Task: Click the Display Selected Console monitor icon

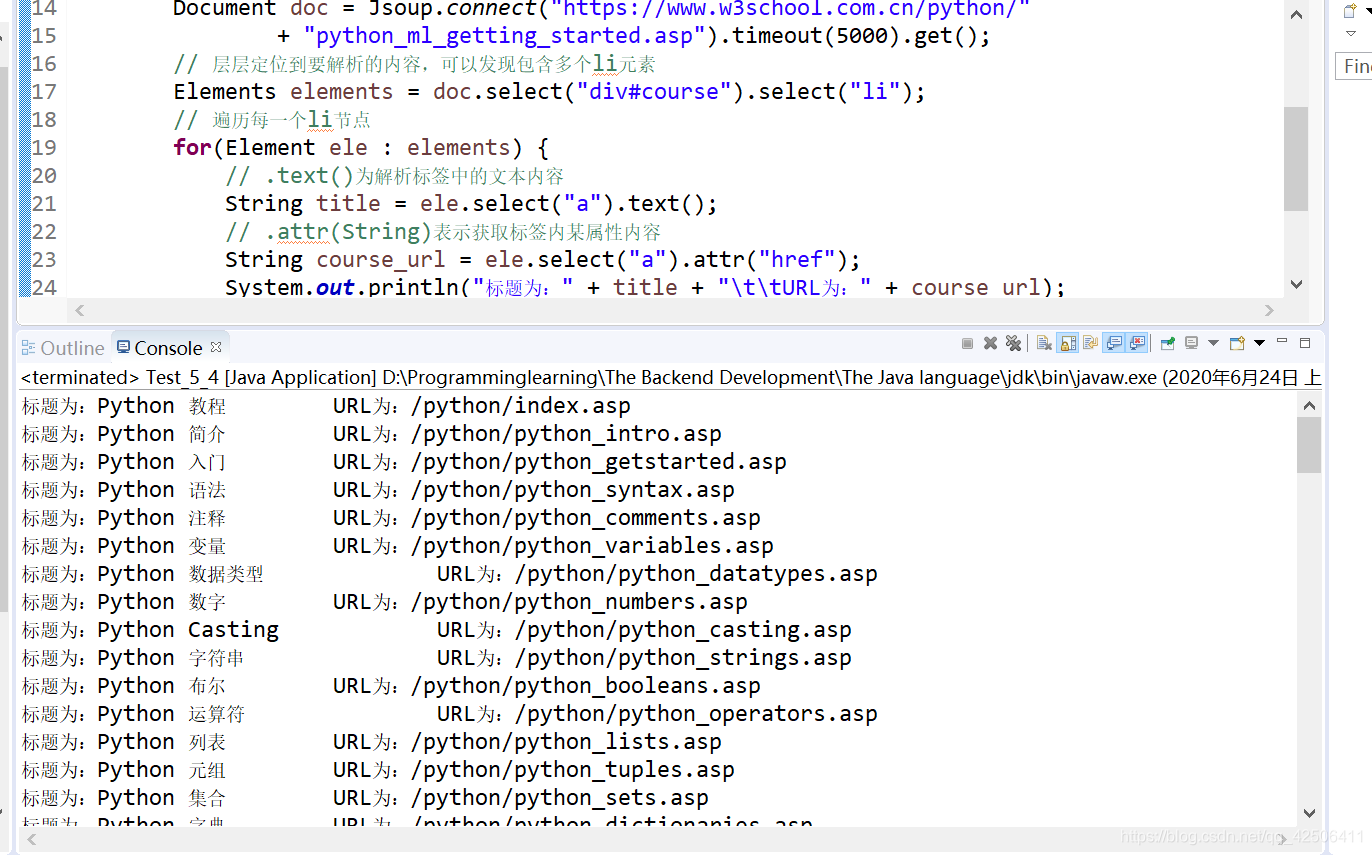Action: coord(1191,343)
